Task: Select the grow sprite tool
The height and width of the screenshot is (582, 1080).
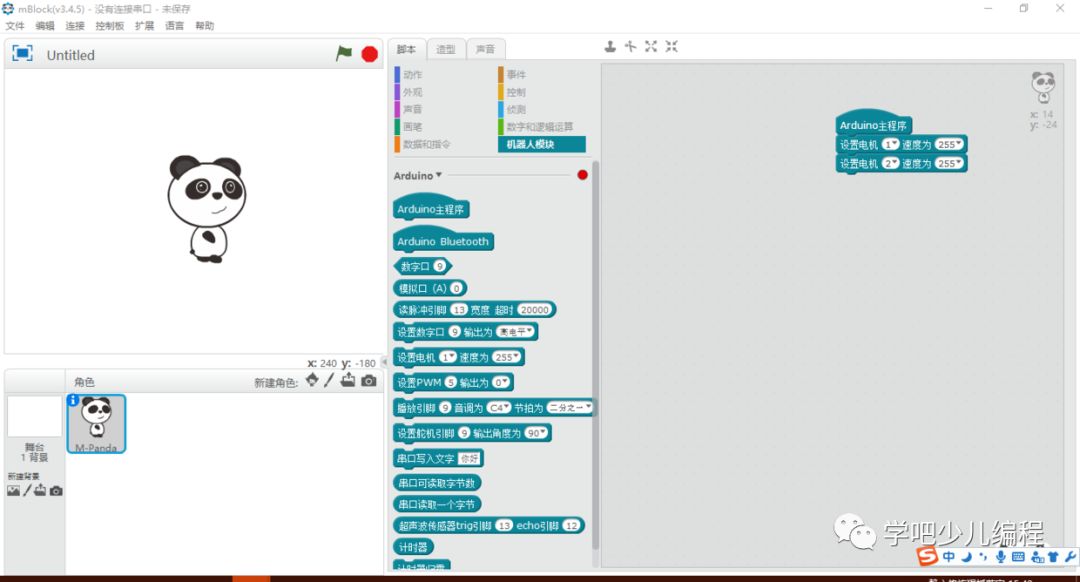Action: click(x=651, y=46)
